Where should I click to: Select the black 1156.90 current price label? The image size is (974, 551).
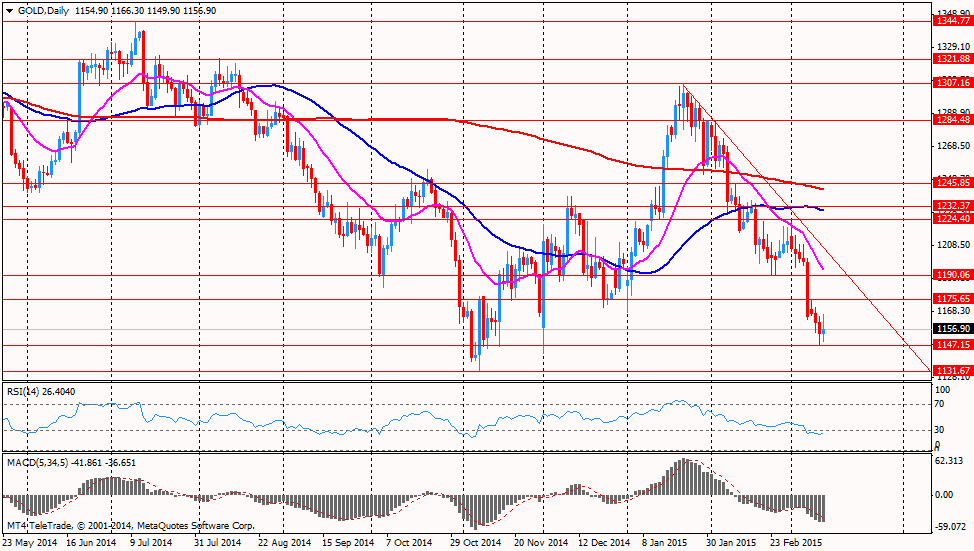click(x=953, y=329)
